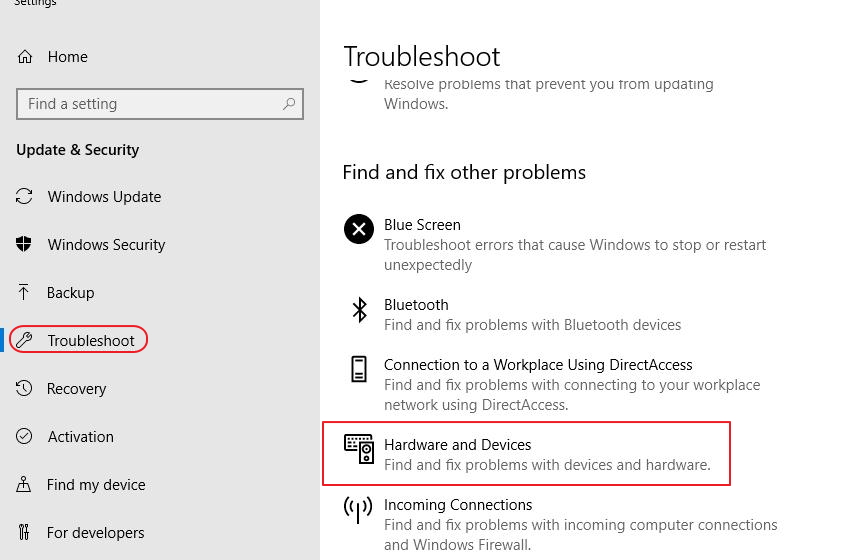This screenshot has width=849, height=560.
Task: Click the Hardware and Devices icon
Action: click(359, 448)
